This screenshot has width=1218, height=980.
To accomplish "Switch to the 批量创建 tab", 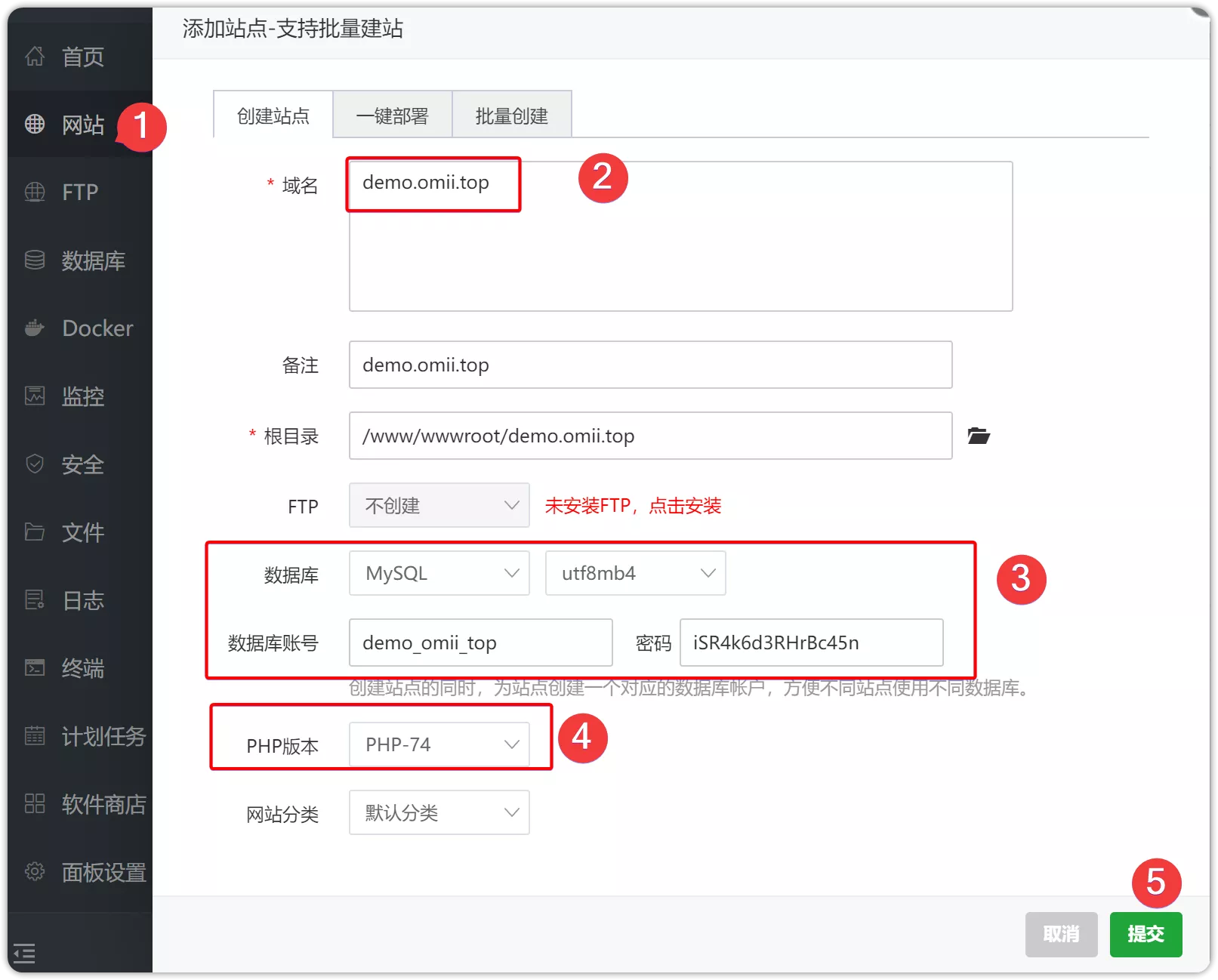I will point(511,116).
